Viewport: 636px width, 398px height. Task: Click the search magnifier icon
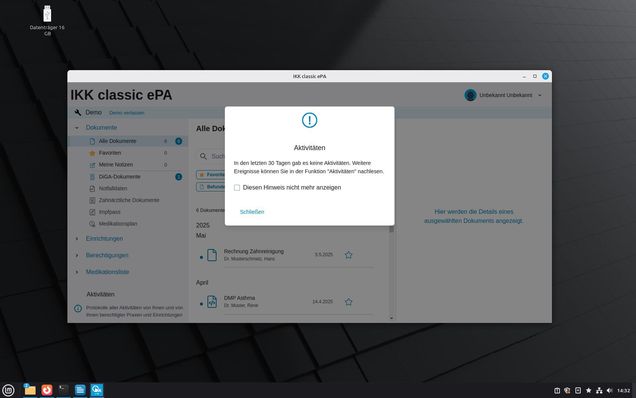(x=203, y=156)
